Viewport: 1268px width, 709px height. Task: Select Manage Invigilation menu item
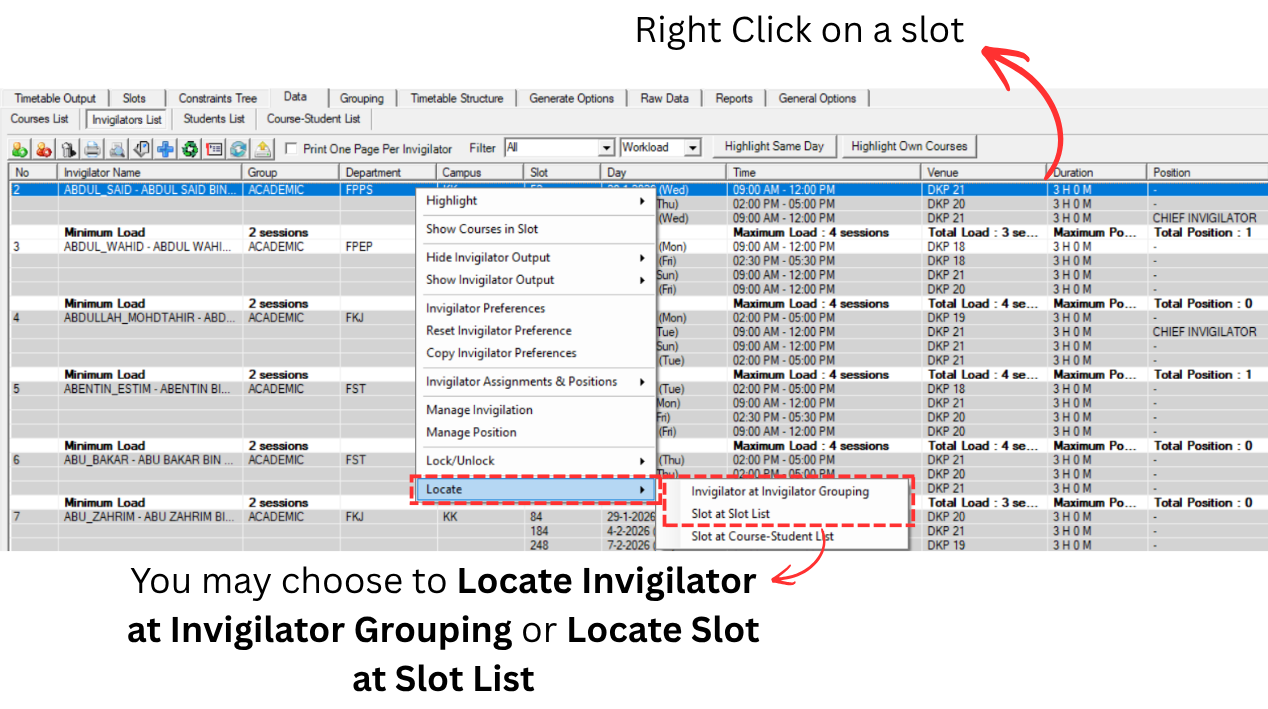[x=535, y=410]
